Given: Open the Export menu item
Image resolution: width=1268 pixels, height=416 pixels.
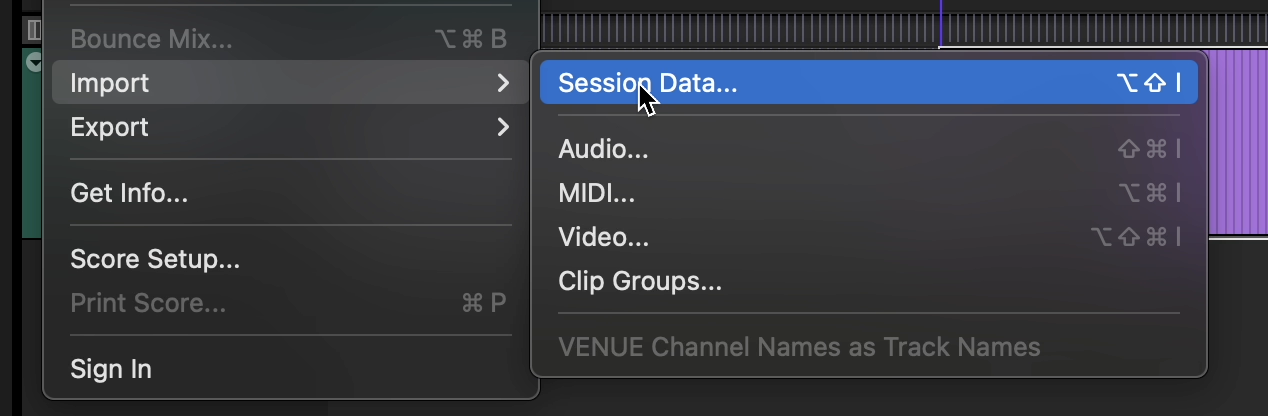Looking at the screenshot, I should (x=110, y=127).
